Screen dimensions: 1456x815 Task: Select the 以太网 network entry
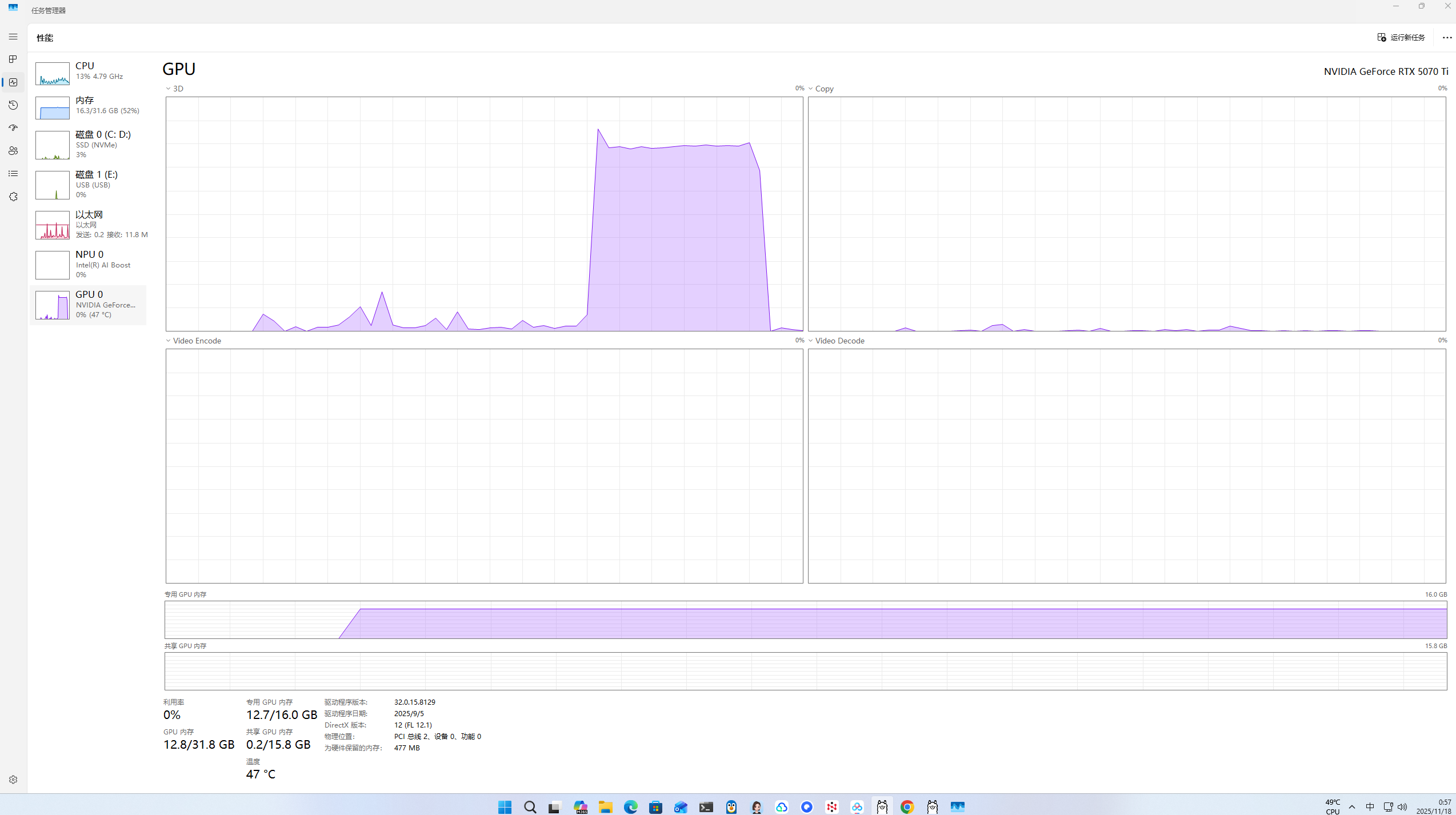tap(88, 225)
